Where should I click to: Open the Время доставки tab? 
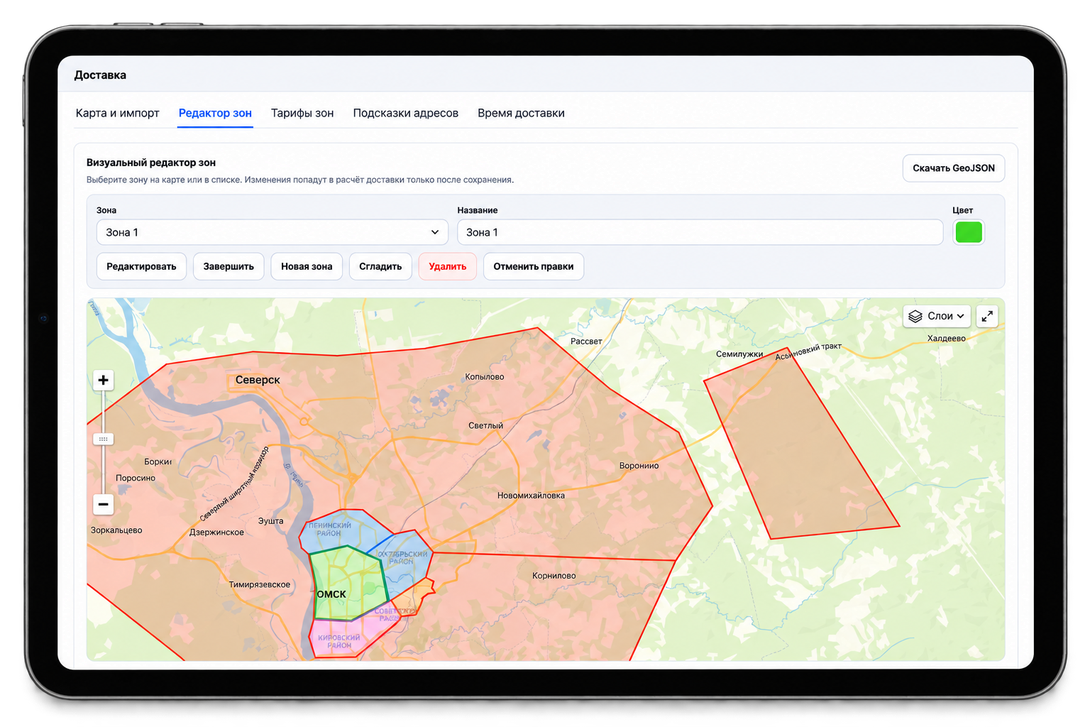521,113
